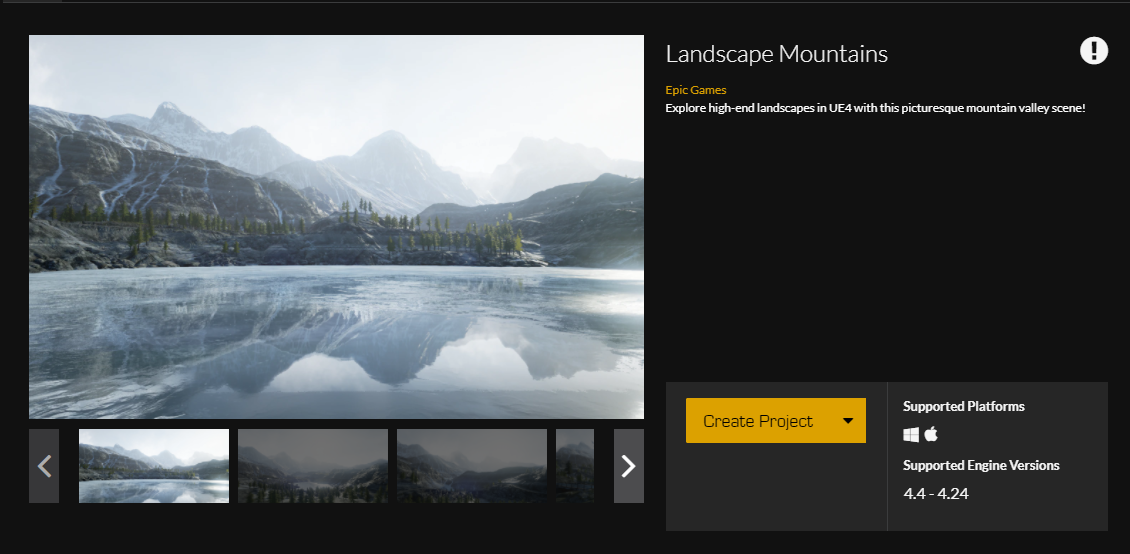Image resolution: width=1130 pixels, height=554 pixels.
Task: Click the large mountain lake preview image
Action: coord(337,227)
